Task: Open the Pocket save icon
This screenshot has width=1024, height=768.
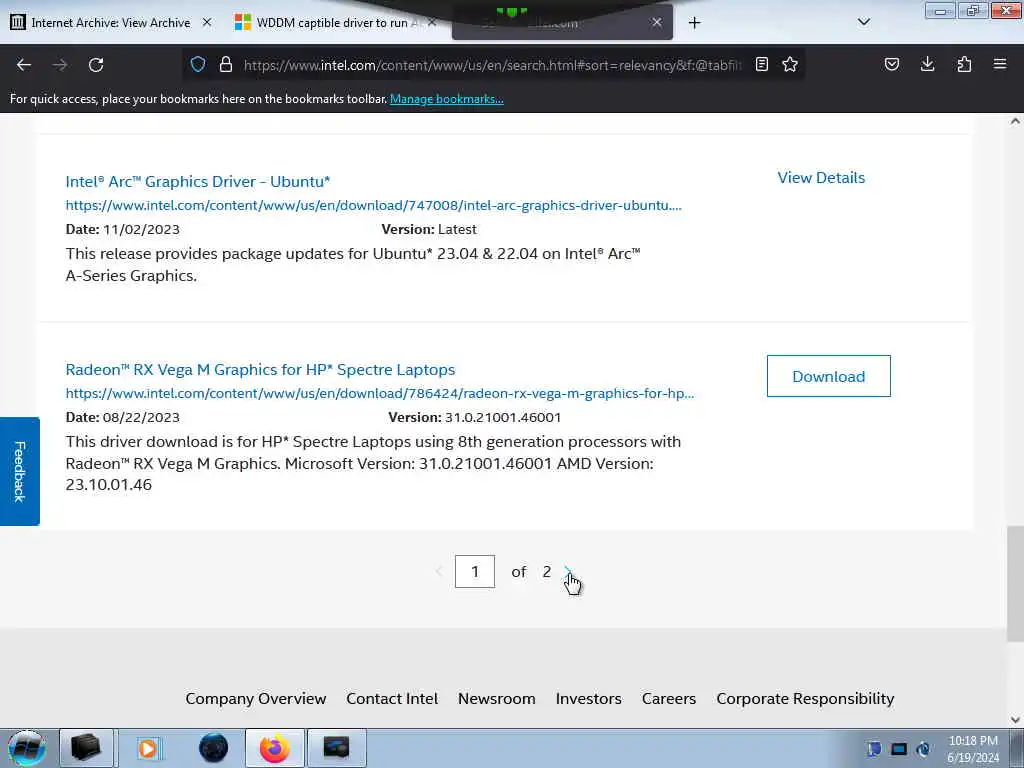Action: [x=892, y=64]
